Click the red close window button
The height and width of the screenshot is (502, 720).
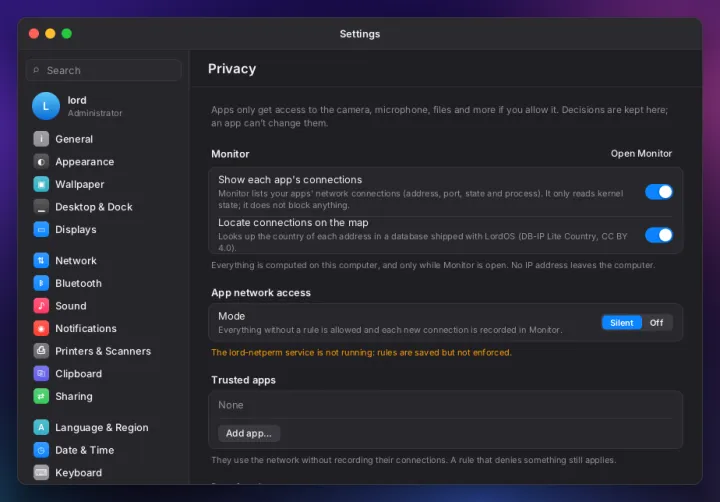[x=34, y=34]
